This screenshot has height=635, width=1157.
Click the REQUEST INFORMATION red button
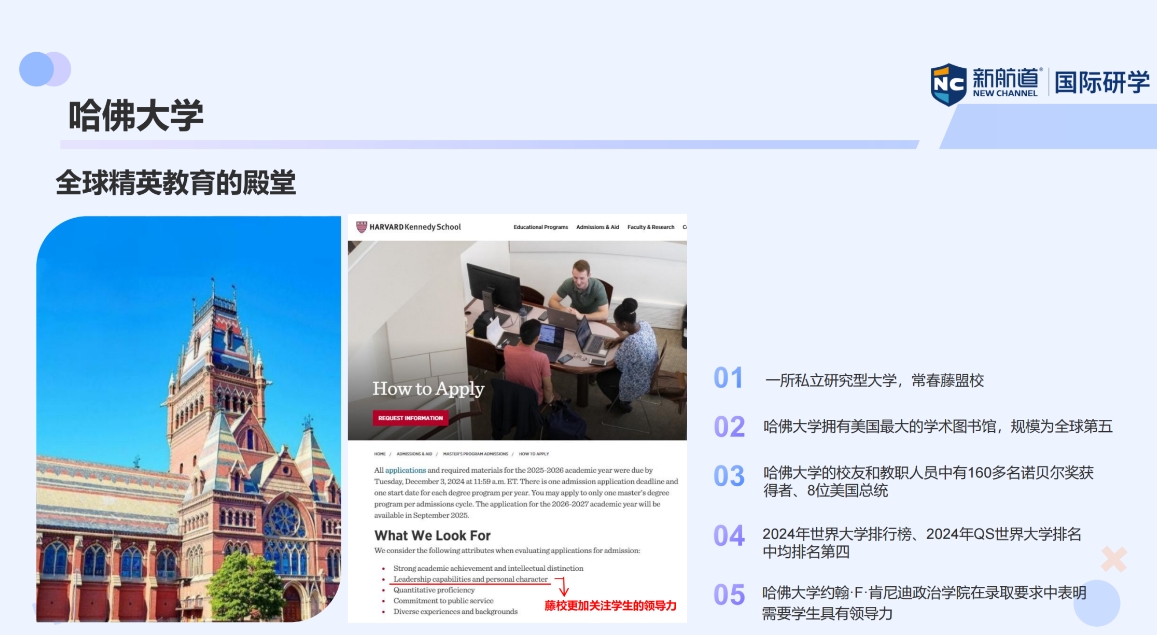410,418
